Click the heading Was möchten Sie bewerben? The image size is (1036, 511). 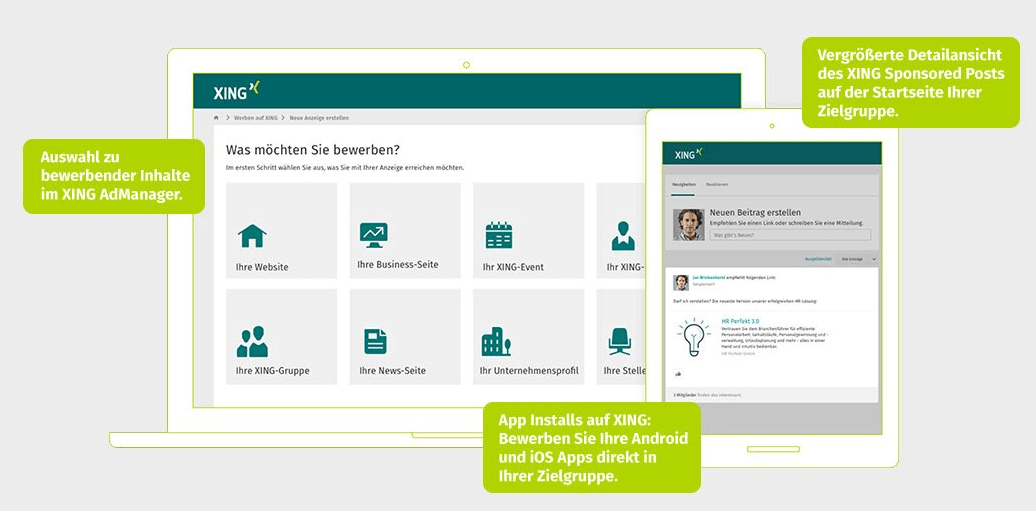313,149
